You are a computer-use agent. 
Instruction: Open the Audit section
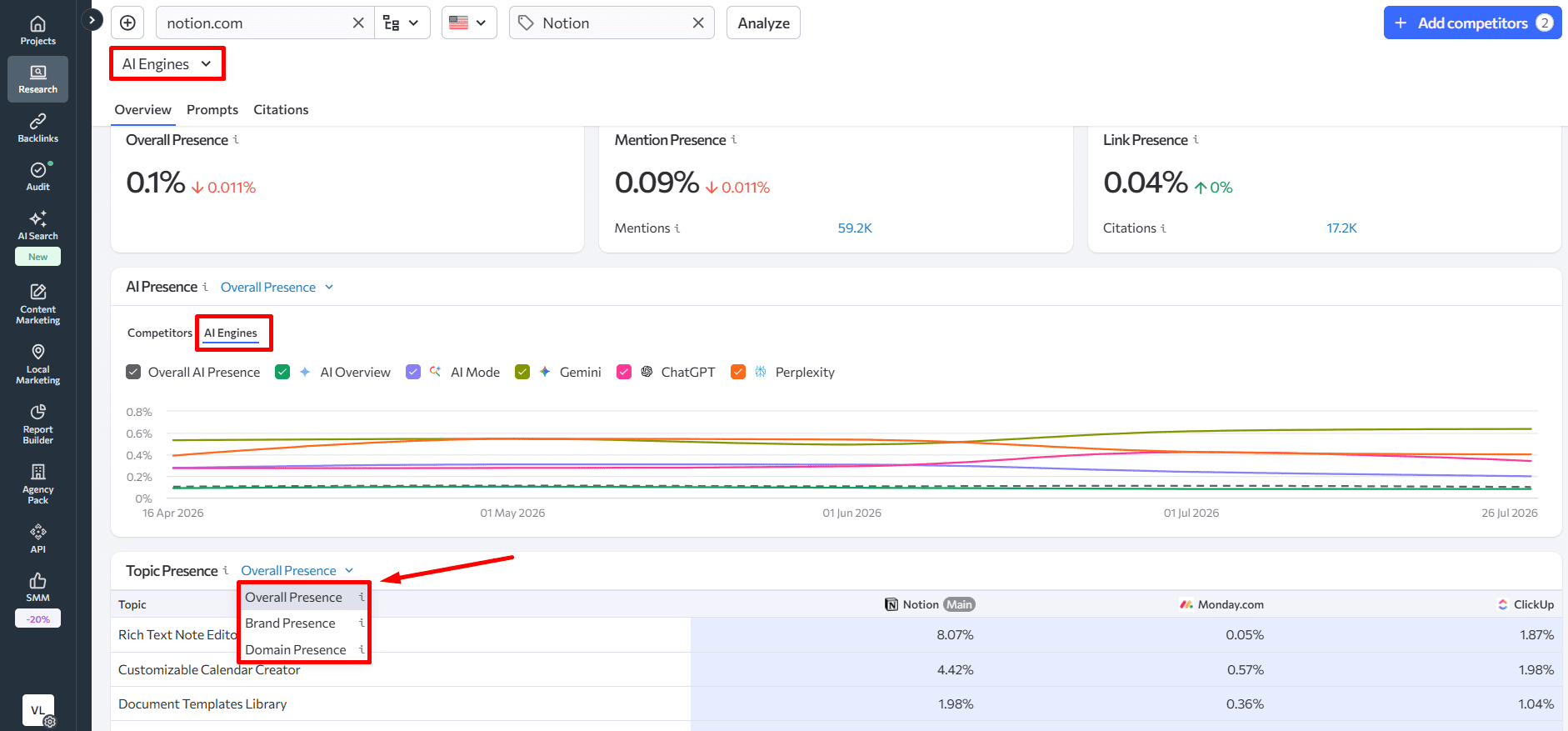[37, 177]
